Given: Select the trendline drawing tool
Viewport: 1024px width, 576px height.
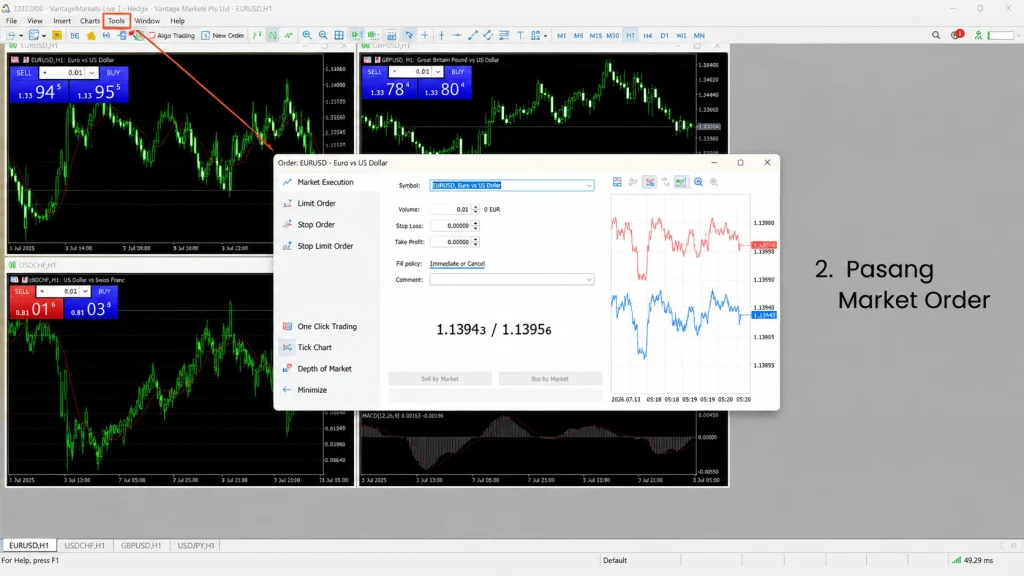Looking at the screenshot, I should pos(473,35).
